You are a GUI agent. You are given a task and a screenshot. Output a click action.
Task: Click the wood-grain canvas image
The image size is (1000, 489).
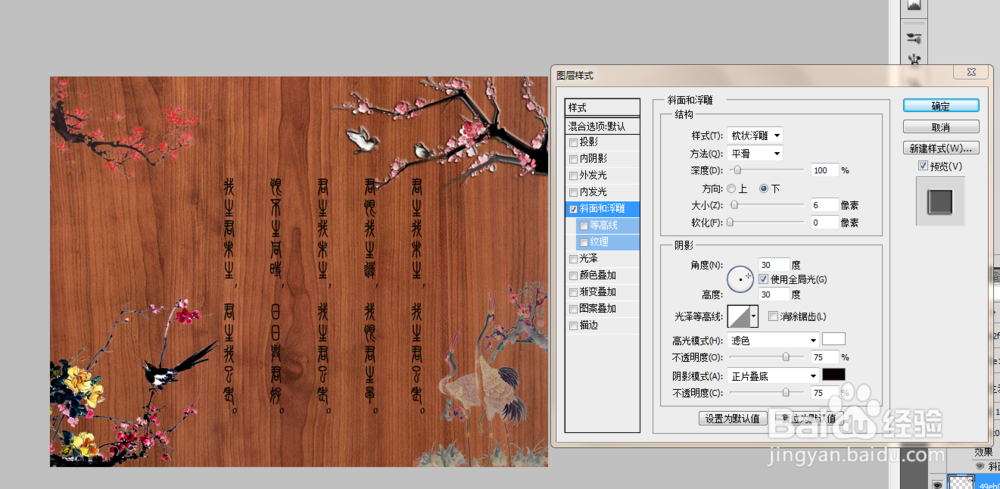coord(298,272)
